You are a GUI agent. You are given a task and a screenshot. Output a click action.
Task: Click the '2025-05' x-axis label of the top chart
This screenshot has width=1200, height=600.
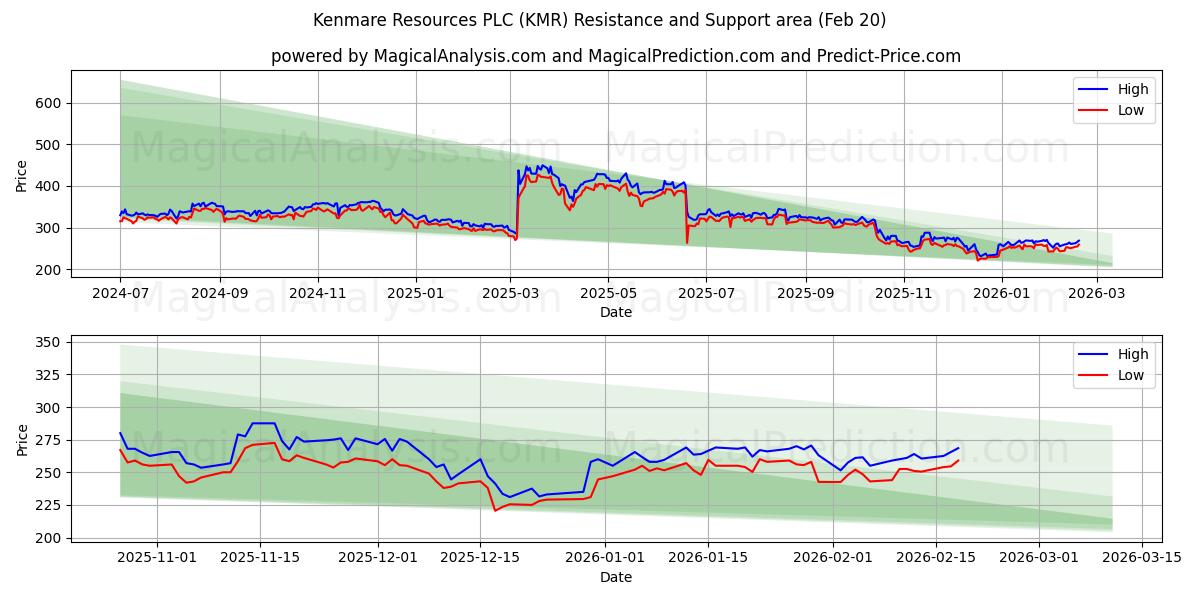(x=608, y=293)
